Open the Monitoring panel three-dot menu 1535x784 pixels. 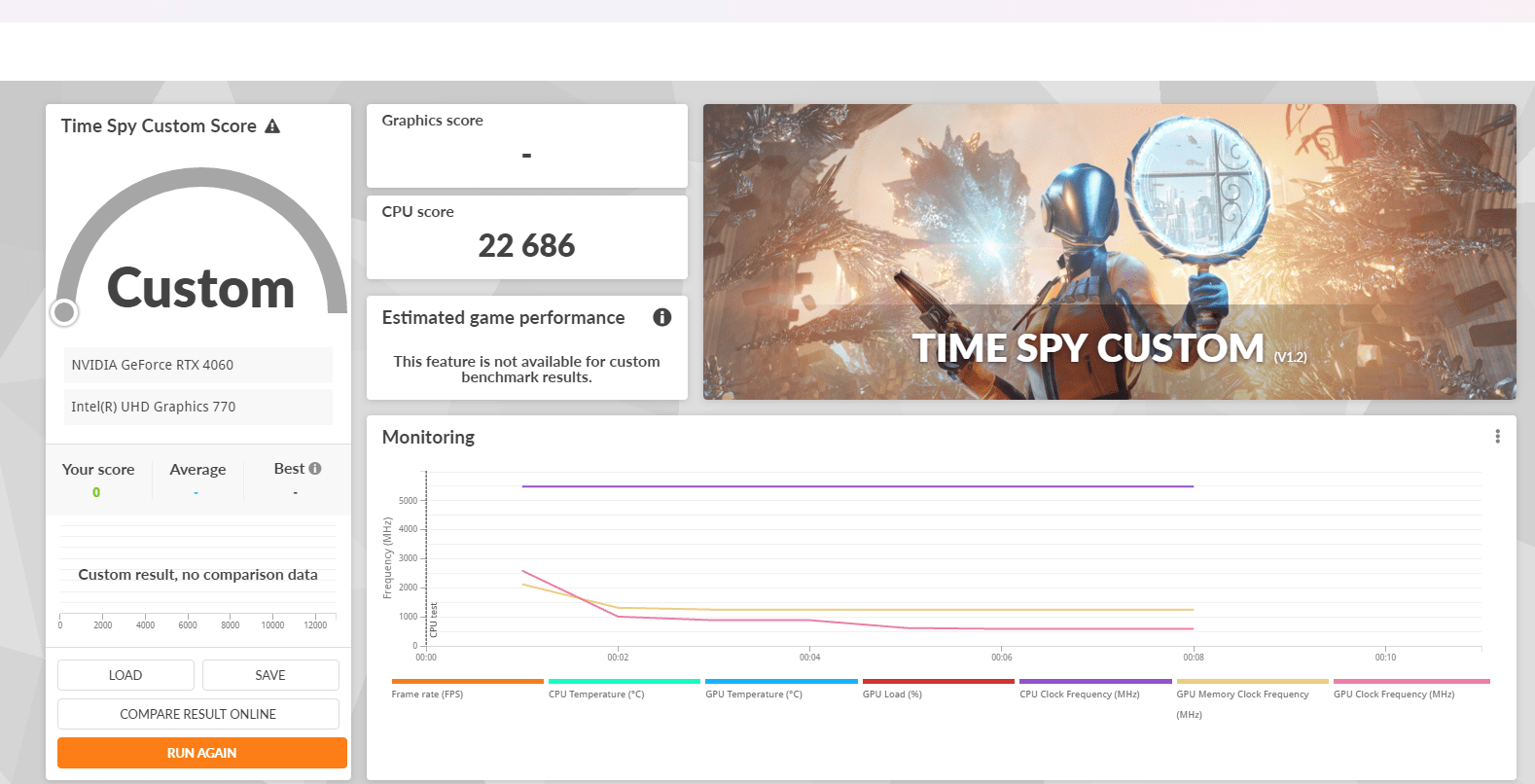pos(1497,437)
